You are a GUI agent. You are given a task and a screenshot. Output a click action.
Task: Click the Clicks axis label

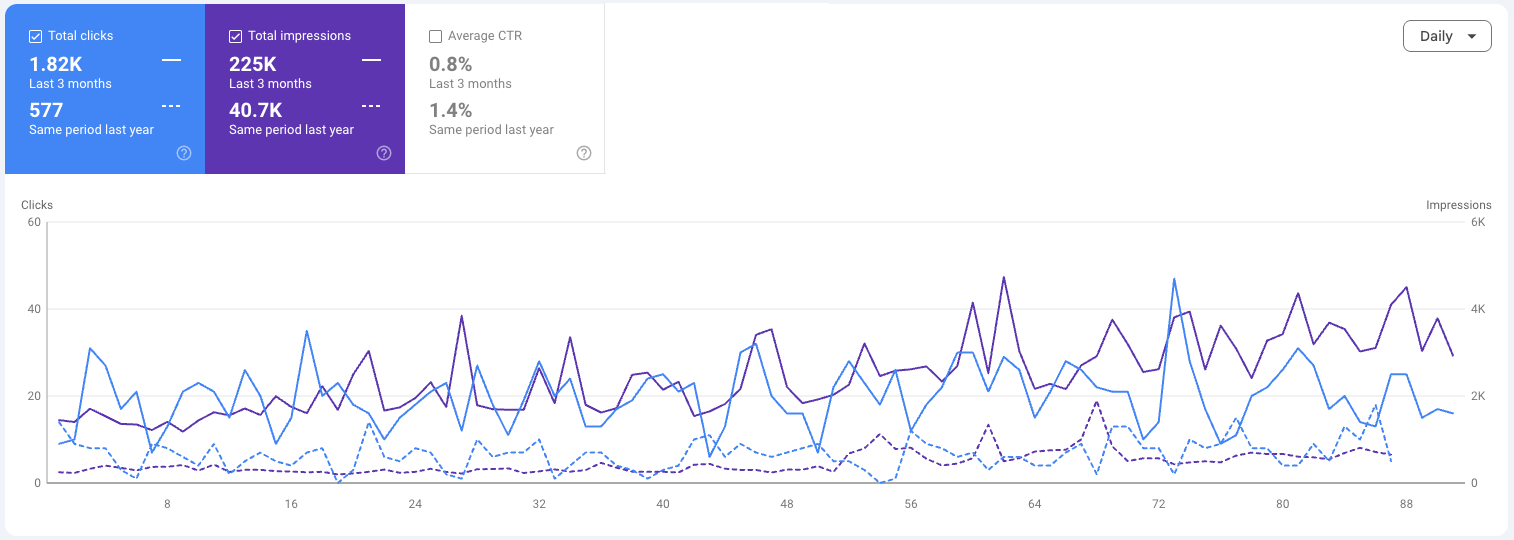tap(37, 205)
